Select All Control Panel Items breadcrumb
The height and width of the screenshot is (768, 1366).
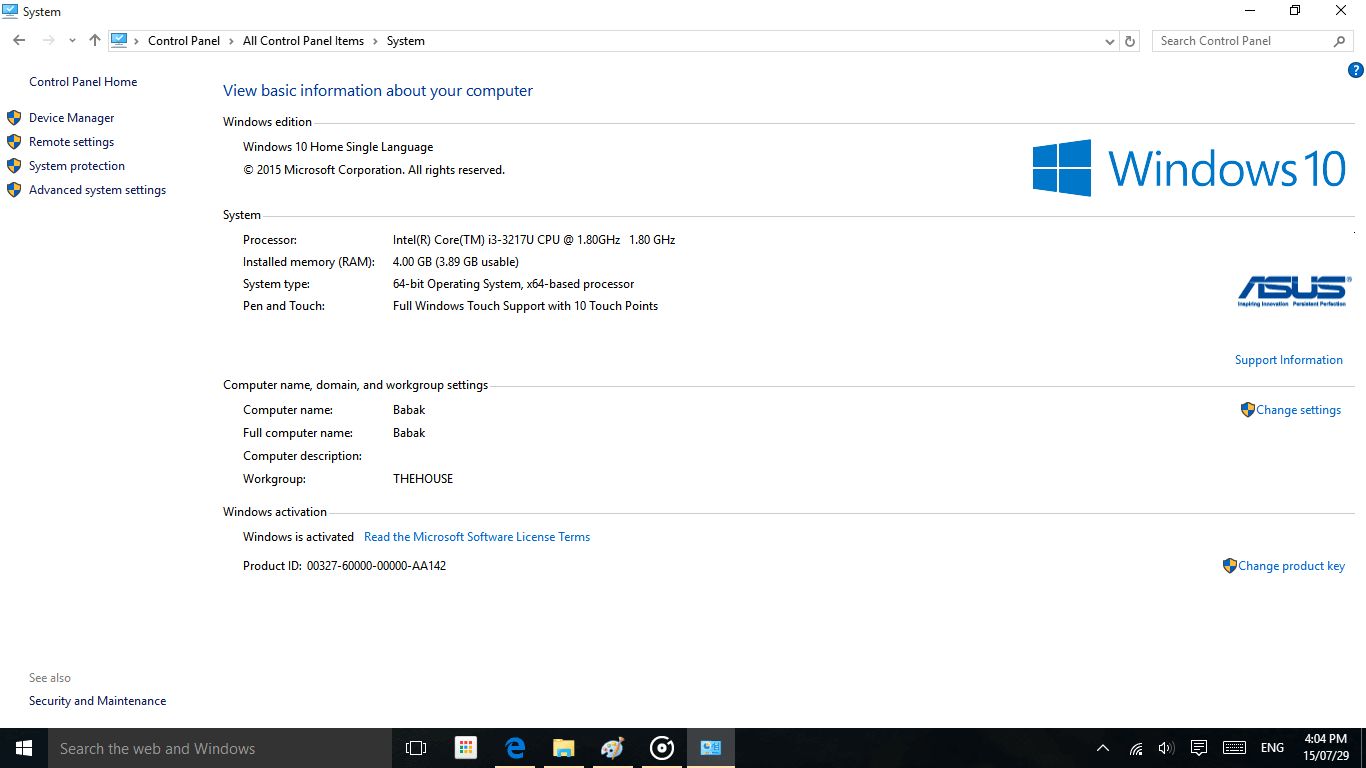[303, 41]
